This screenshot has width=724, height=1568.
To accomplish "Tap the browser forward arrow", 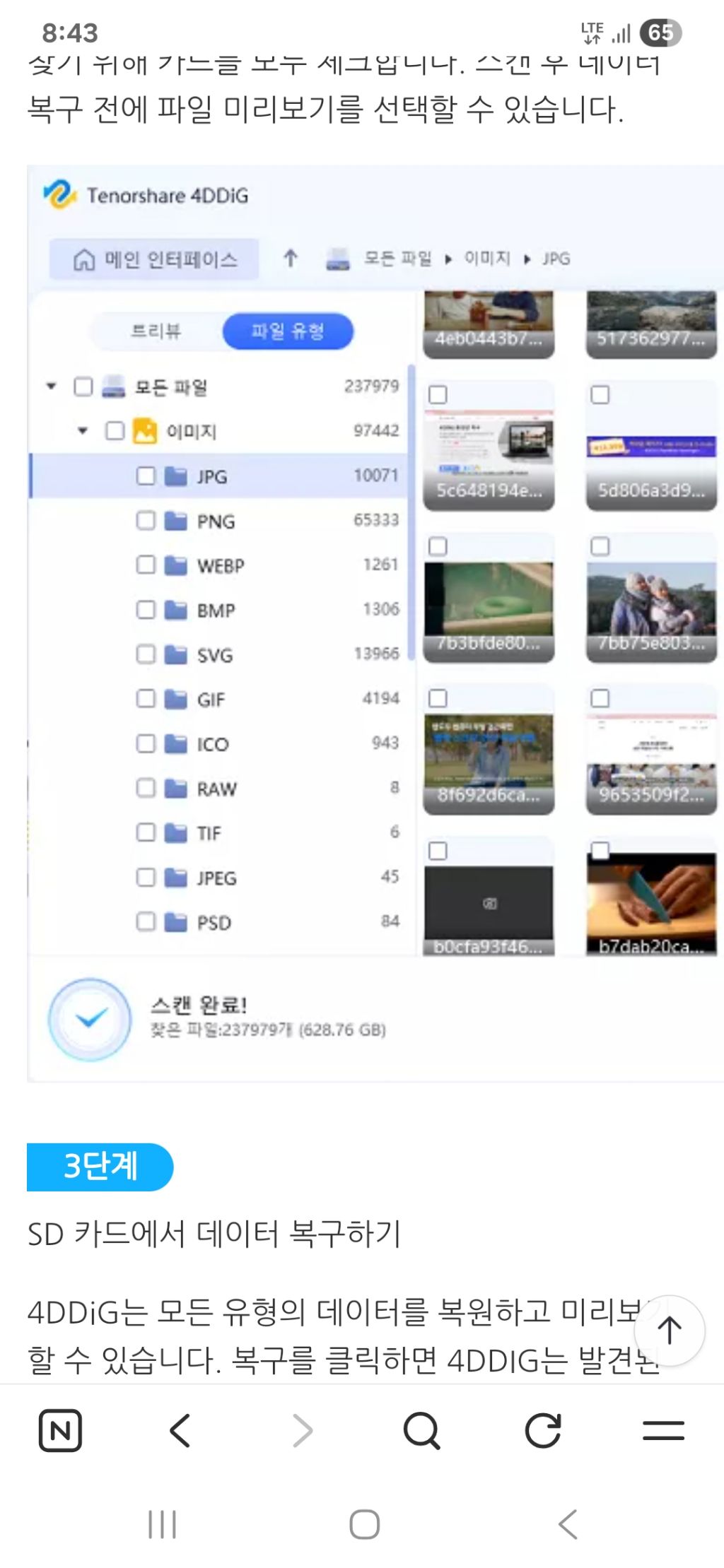I will point(302,1430).
